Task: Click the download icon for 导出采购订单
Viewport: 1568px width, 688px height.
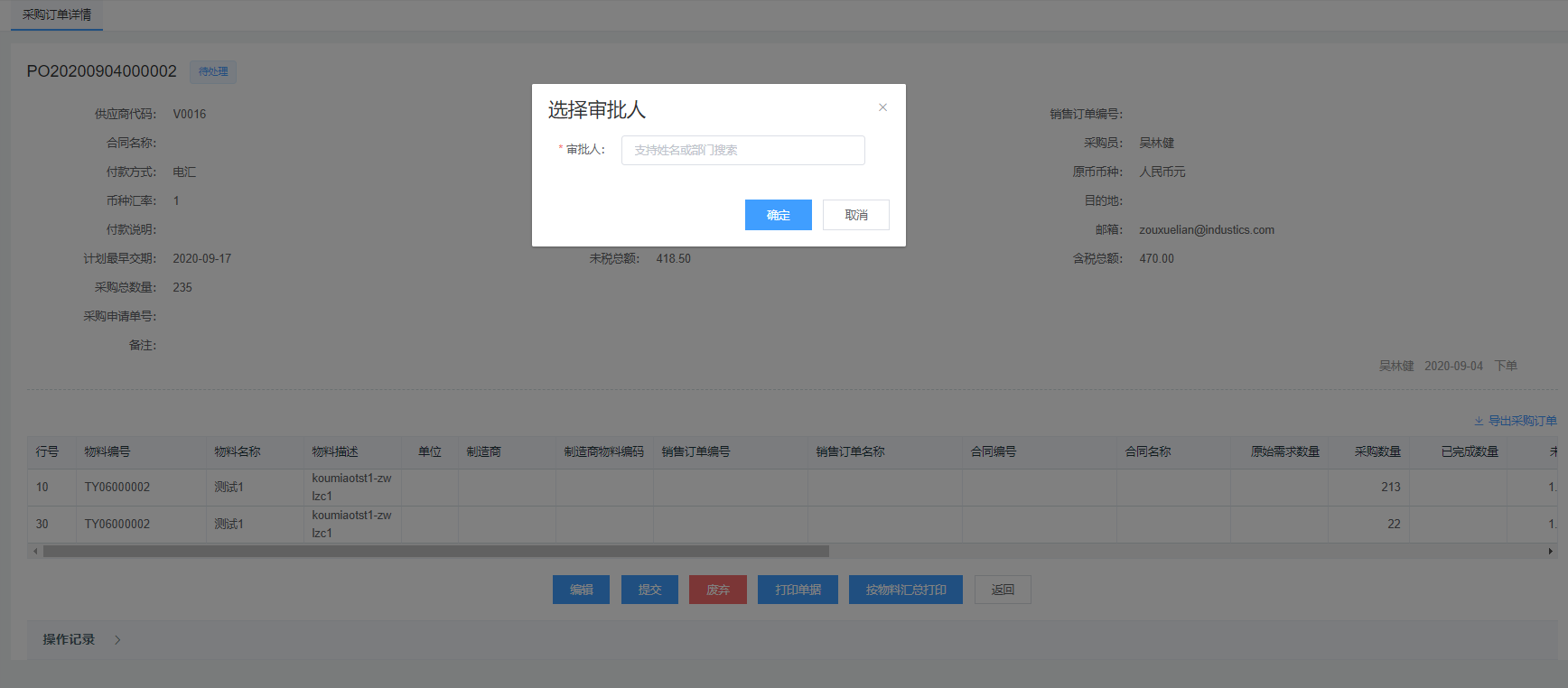Action: (1479, 421)
